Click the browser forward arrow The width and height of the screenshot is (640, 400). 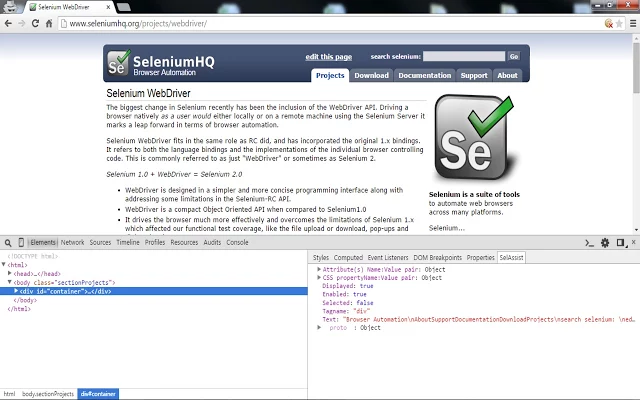point(22,23)
